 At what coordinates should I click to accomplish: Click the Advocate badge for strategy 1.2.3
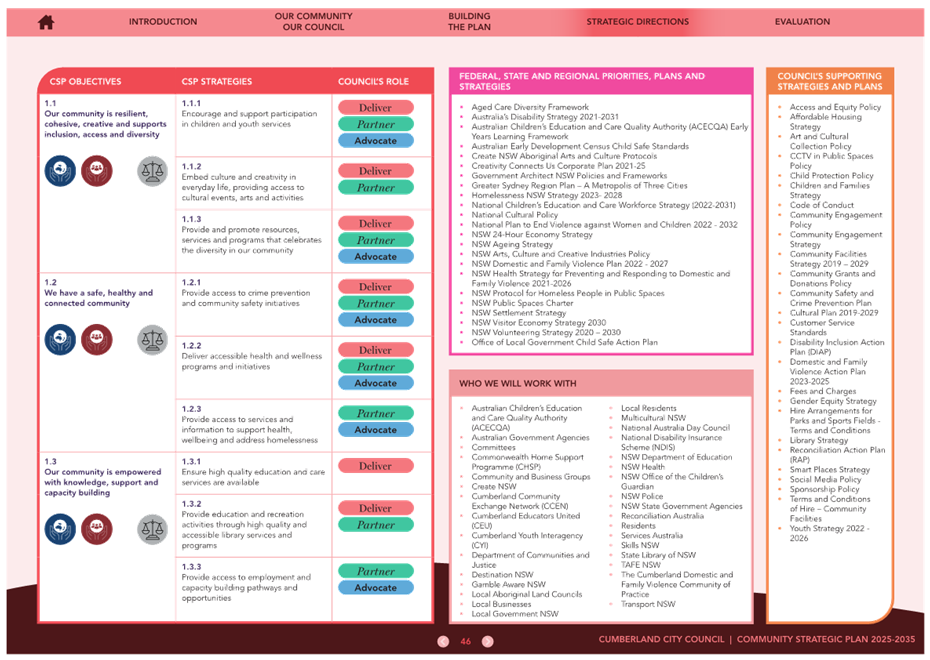point(375,430)
